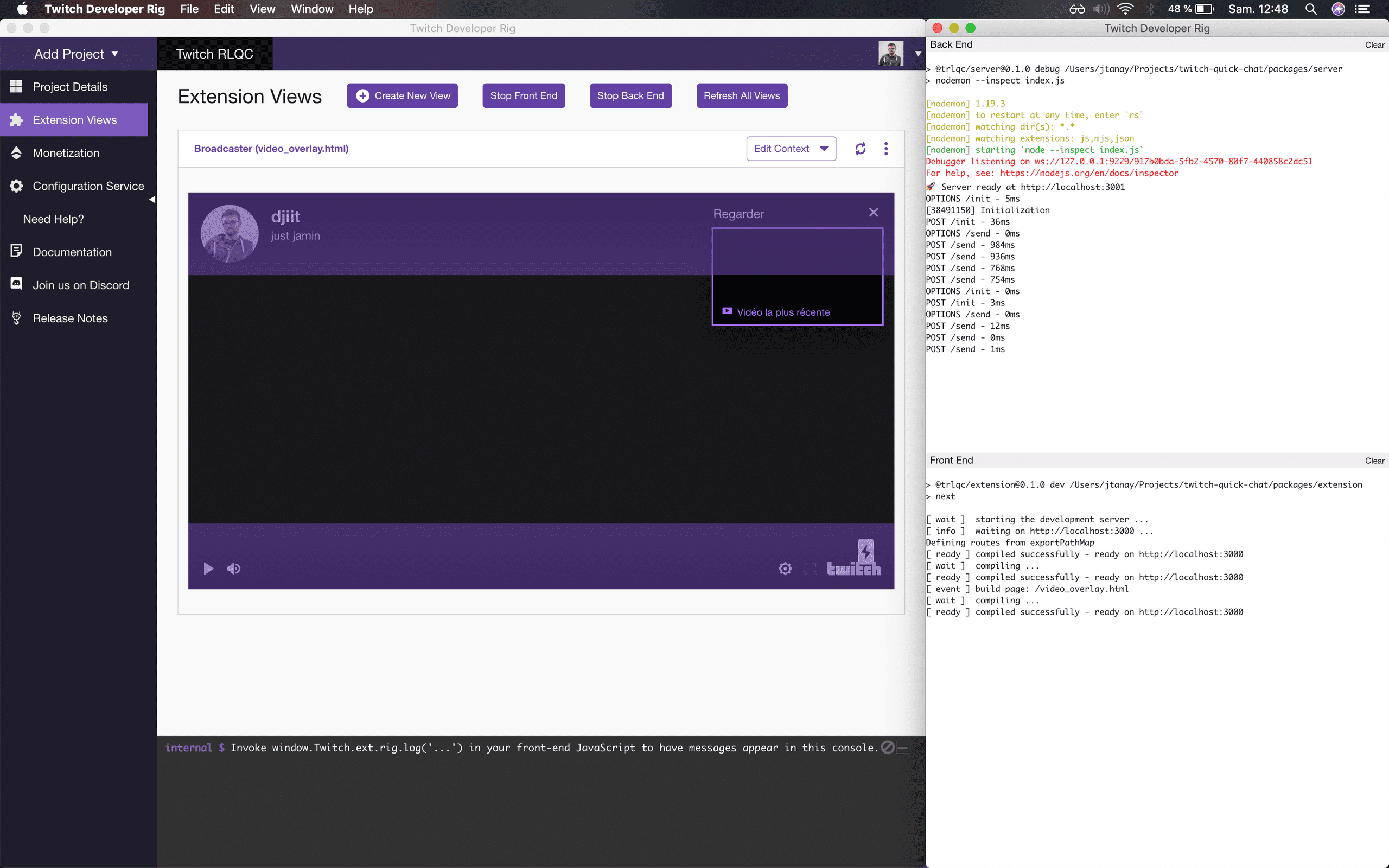This screenshot has width=1389, height=868.
Task: Open the View menu
Action: 262,9
